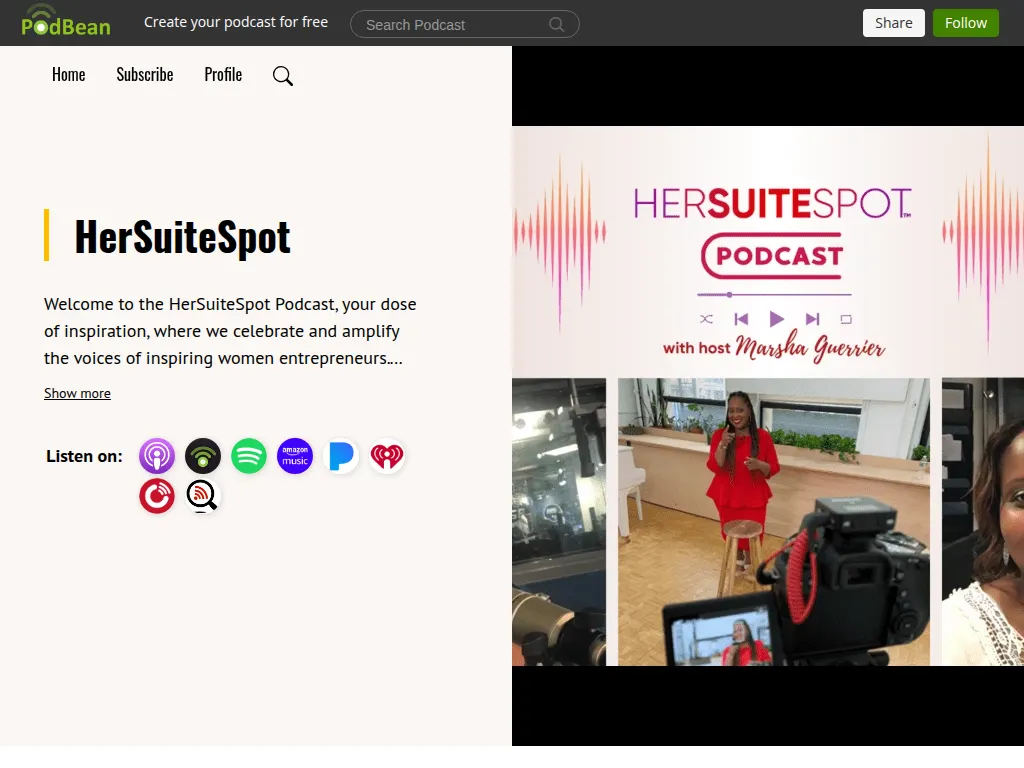Open the RSS search Listen Notes icon

pyautogui.click(x=203, y=496)
